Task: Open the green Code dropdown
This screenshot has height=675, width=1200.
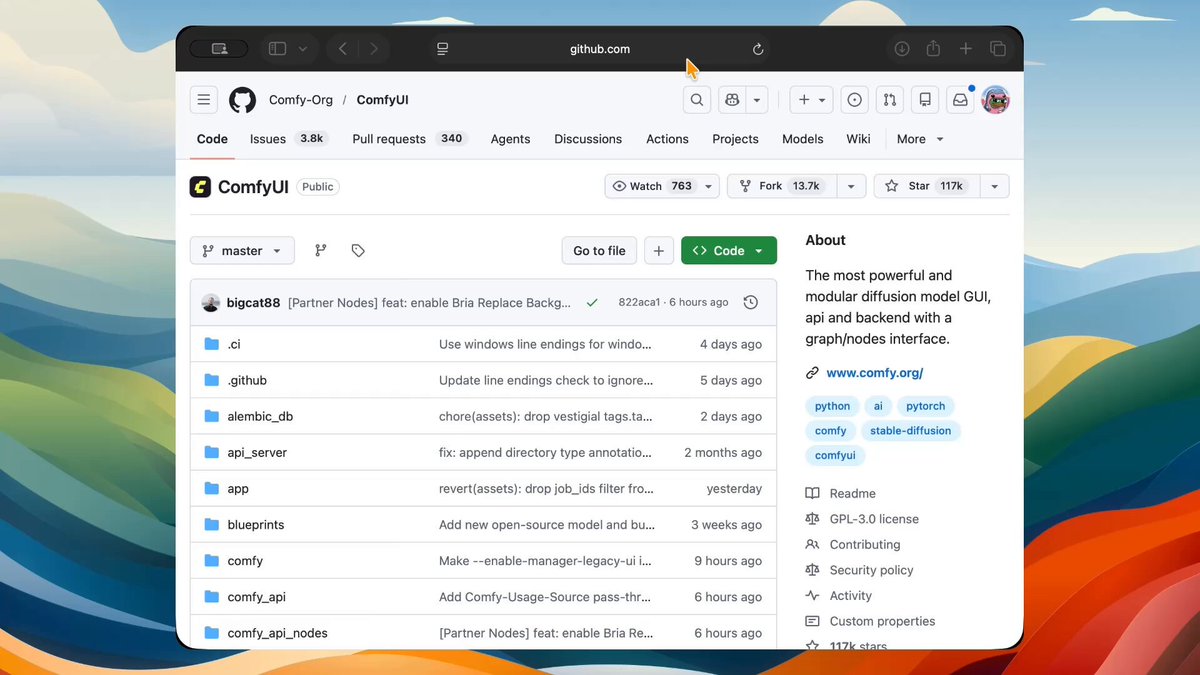Action: coord(729,251)
